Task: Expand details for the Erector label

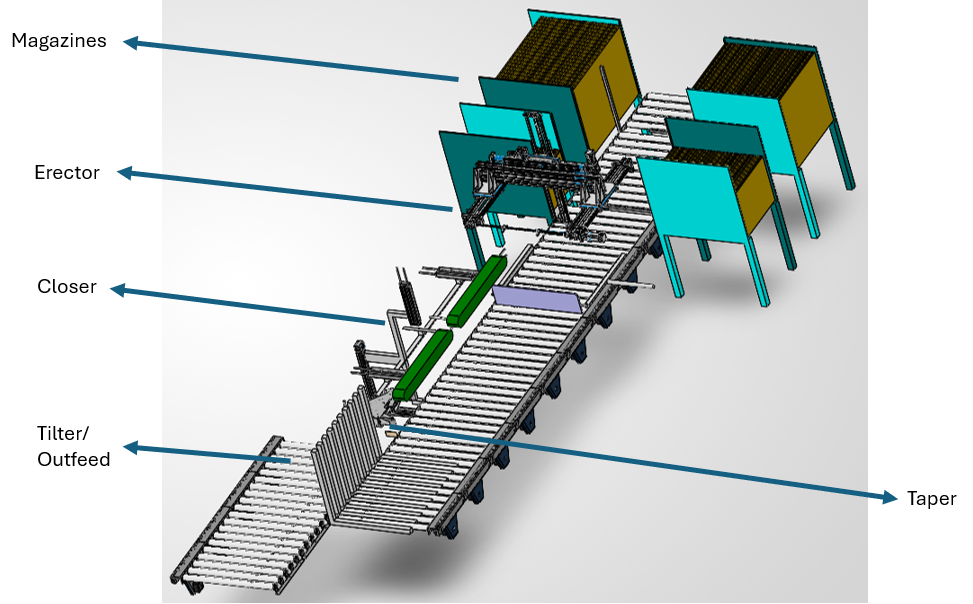Action: coord(67,172)
